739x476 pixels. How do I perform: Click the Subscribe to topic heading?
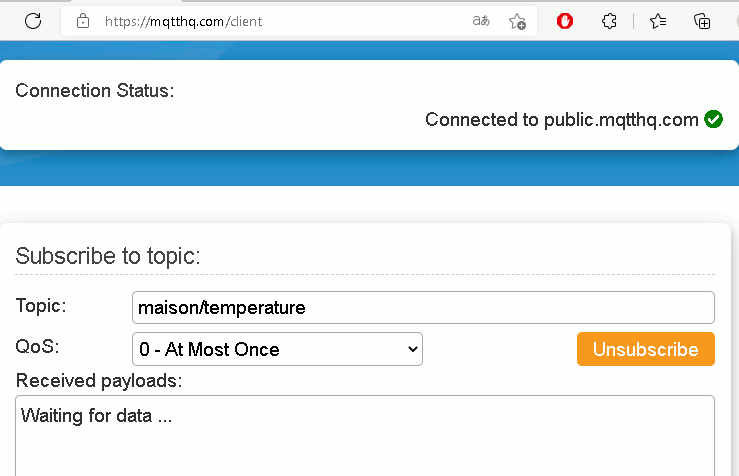click(x=108, y=256)
